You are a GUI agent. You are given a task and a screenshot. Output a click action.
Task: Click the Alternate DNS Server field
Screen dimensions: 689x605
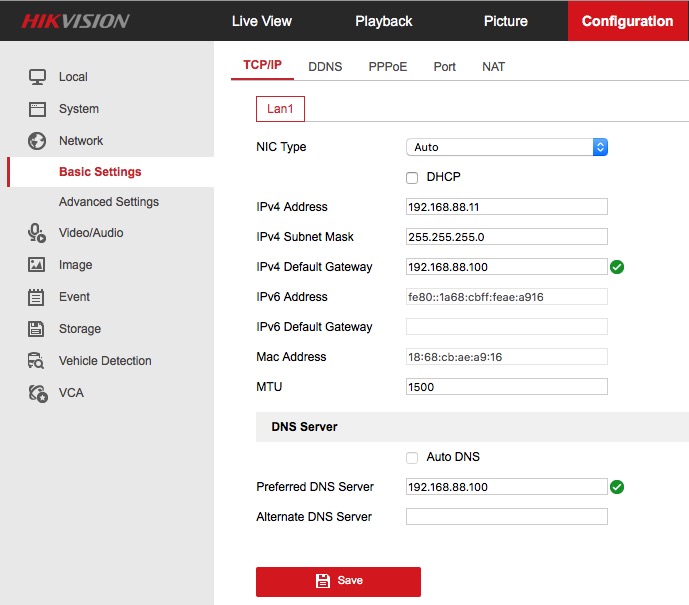click(506, 517)
